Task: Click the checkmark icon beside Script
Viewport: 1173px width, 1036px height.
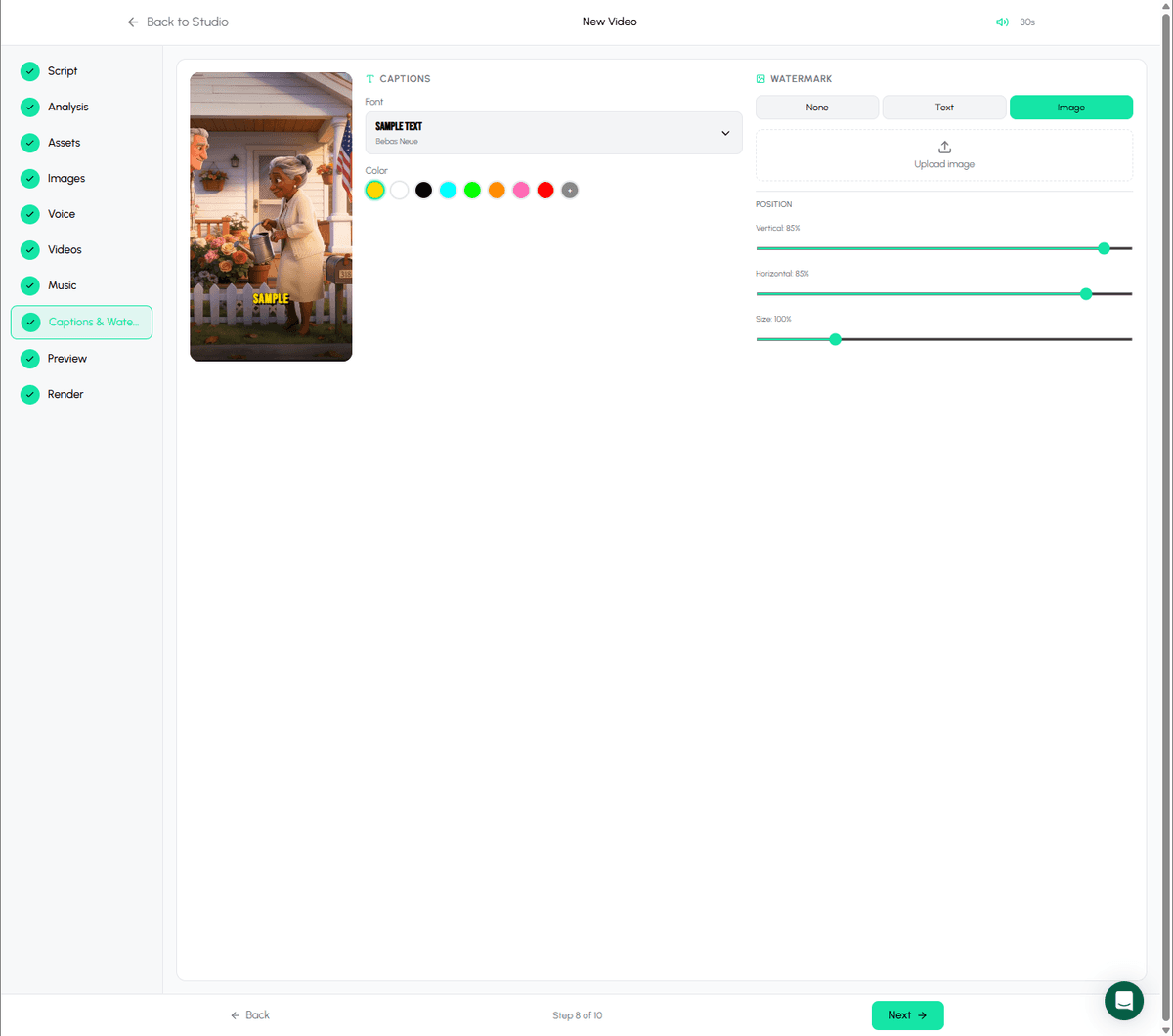Action: pos(30,71)
